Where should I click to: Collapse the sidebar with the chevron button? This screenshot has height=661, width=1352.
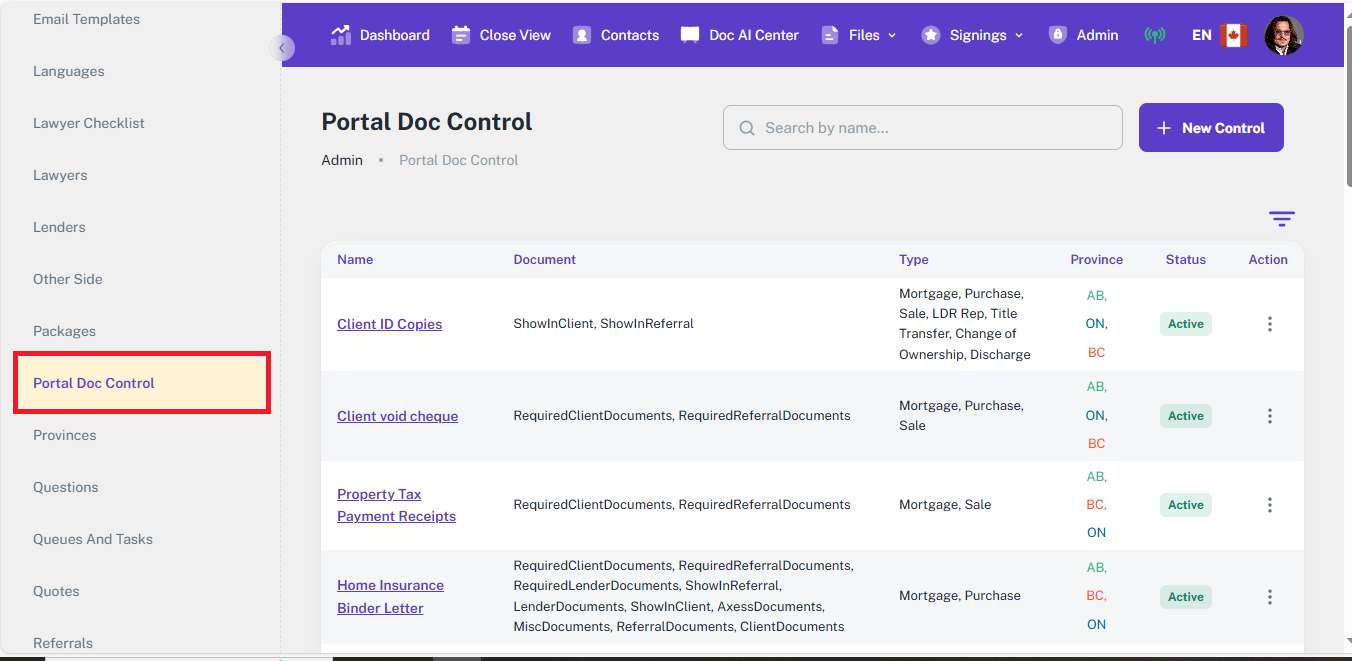tap(282, 48)
